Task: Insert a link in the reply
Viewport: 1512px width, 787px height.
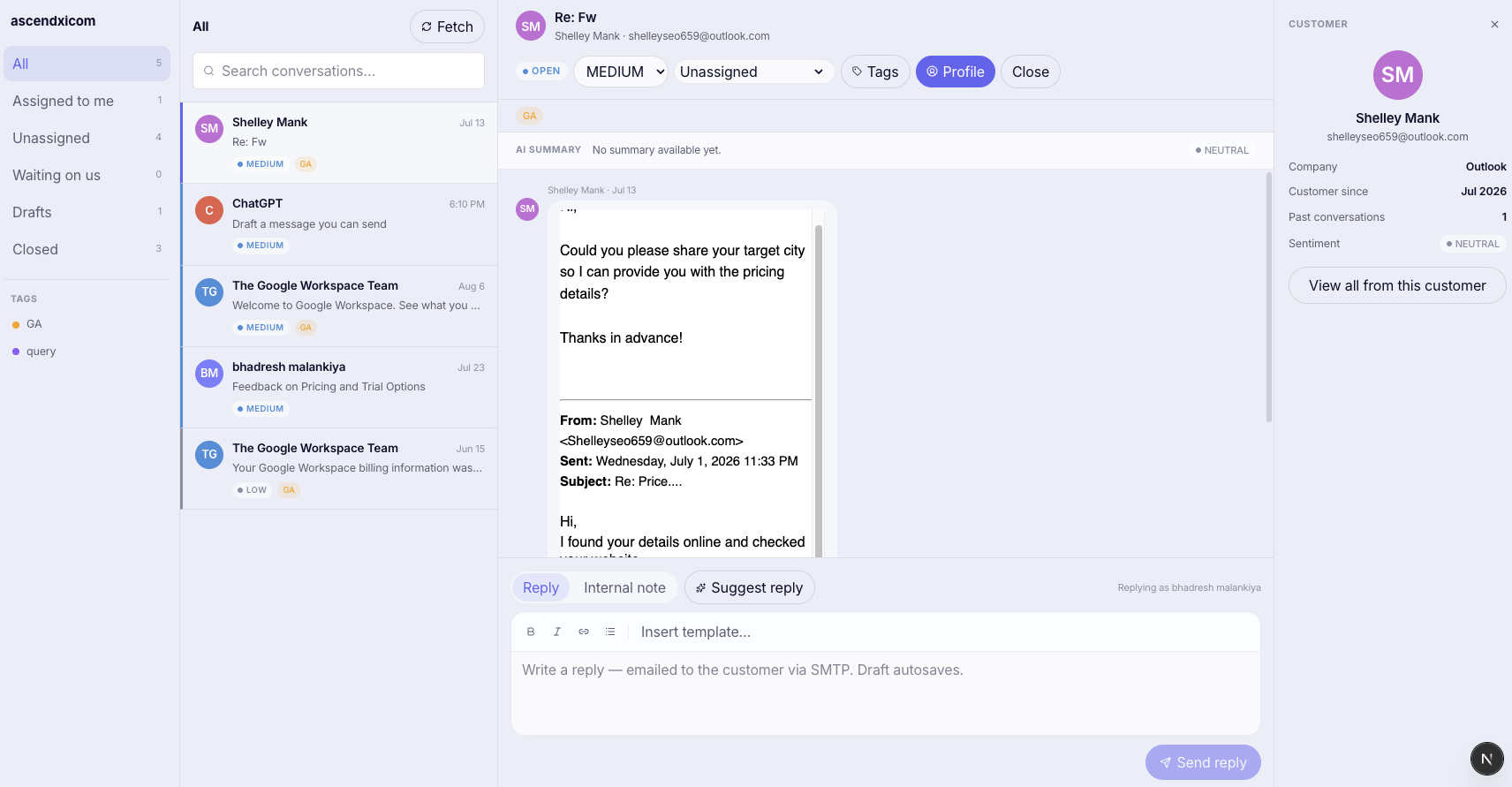Action: click(584, 632)
